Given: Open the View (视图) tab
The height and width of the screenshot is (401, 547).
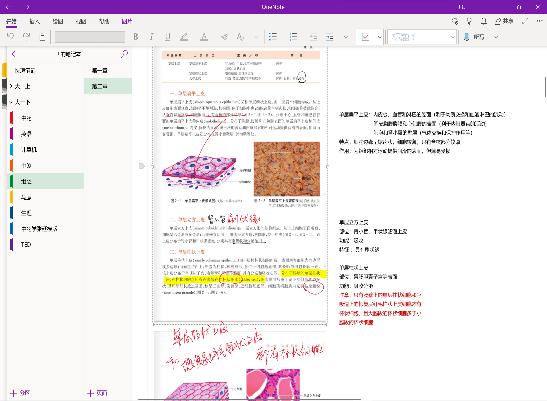Looking at the screenshot, I should (81, 21).
